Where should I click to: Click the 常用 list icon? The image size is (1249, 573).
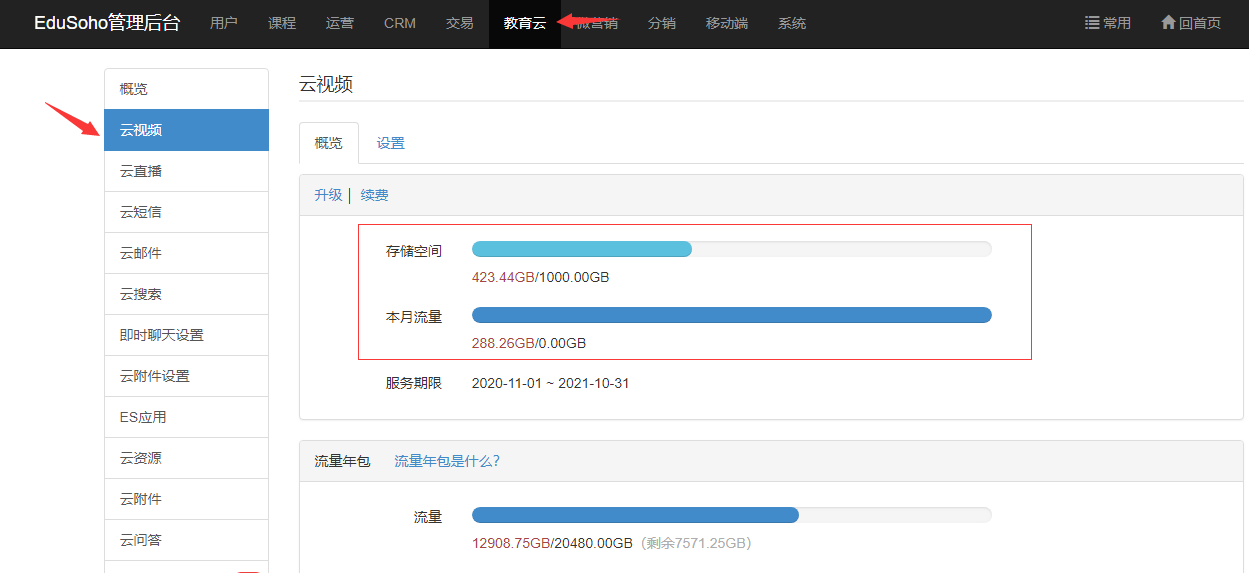pyautogui.click(x=1092, y=23)
